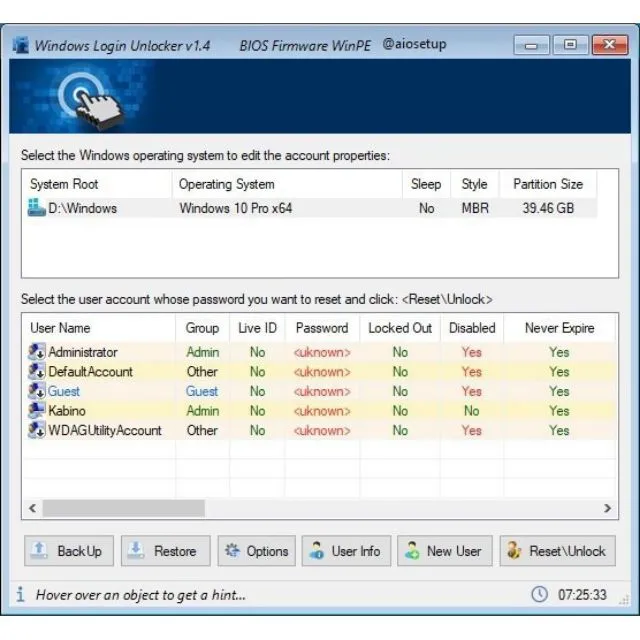
Task: Select the Kabino user name
Action: 67,411
